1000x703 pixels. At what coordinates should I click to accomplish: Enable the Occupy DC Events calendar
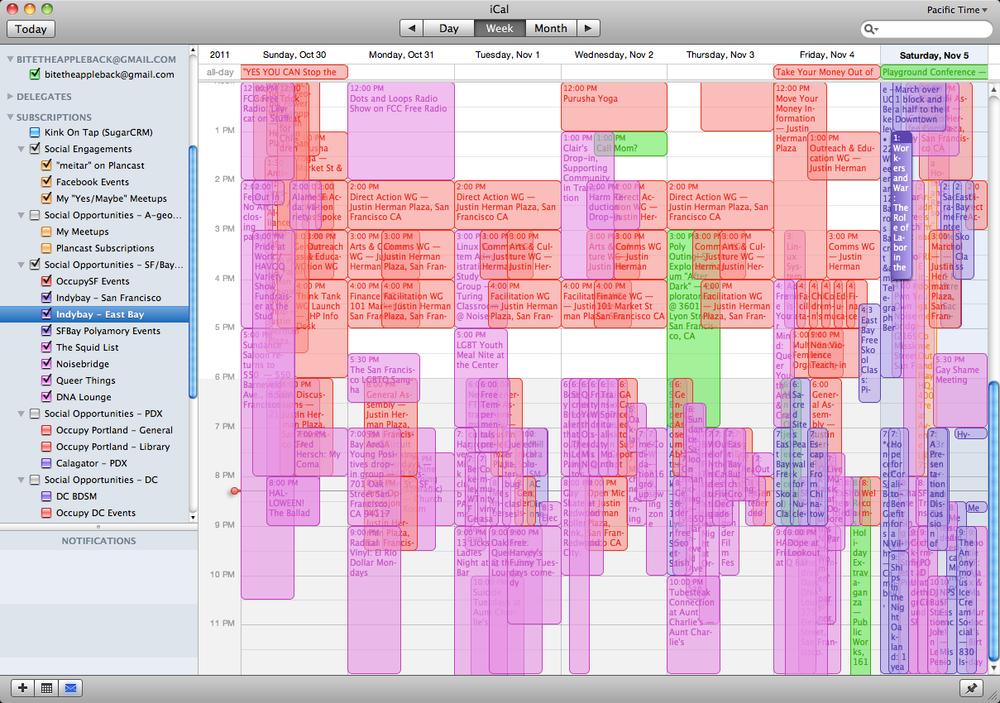tap(46, 513)
